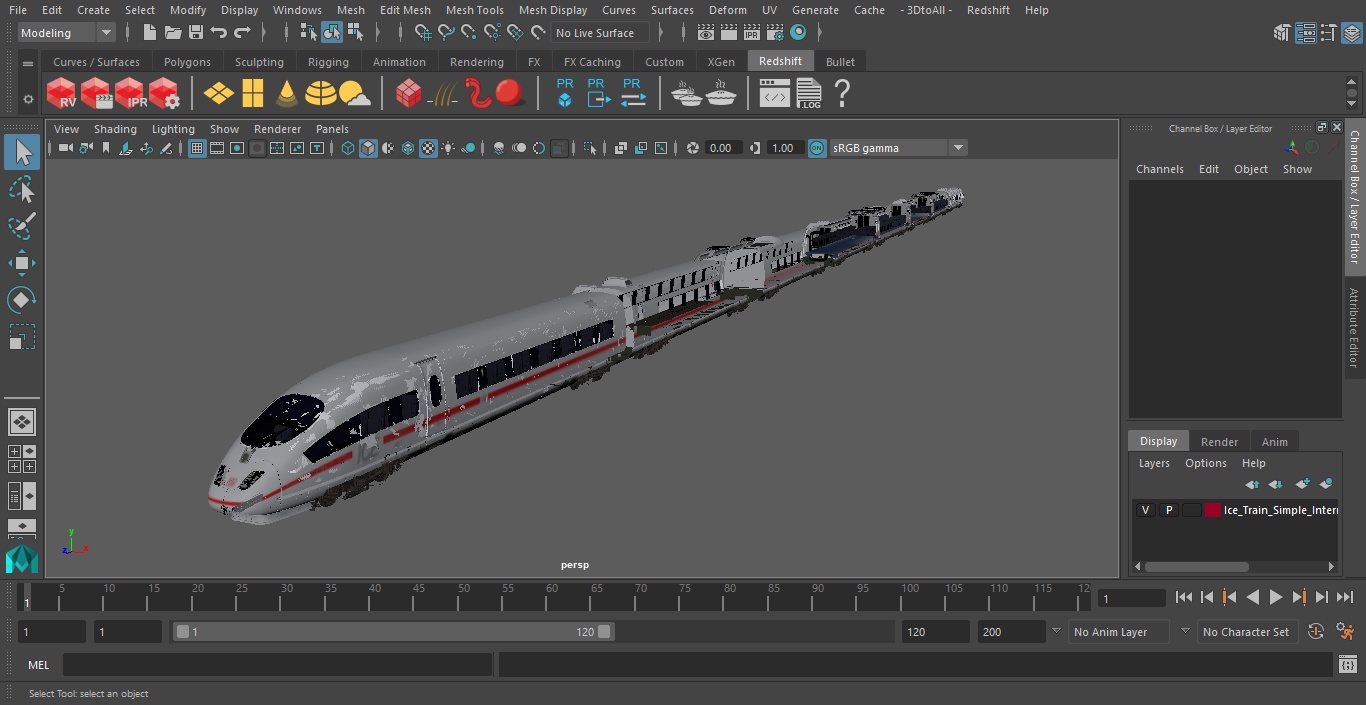Click the Redo arrow icon
Viewport: 1366px width, 705px height.
[242, 33]
